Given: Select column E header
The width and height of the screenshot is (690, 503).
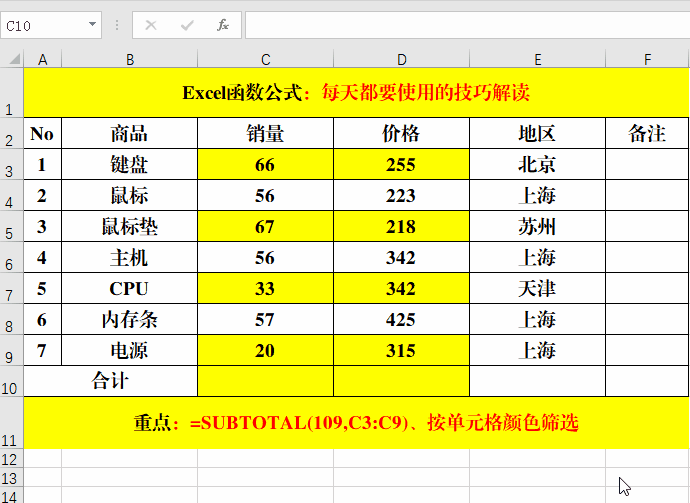Looking at the screenshot, I should point(537,59).
